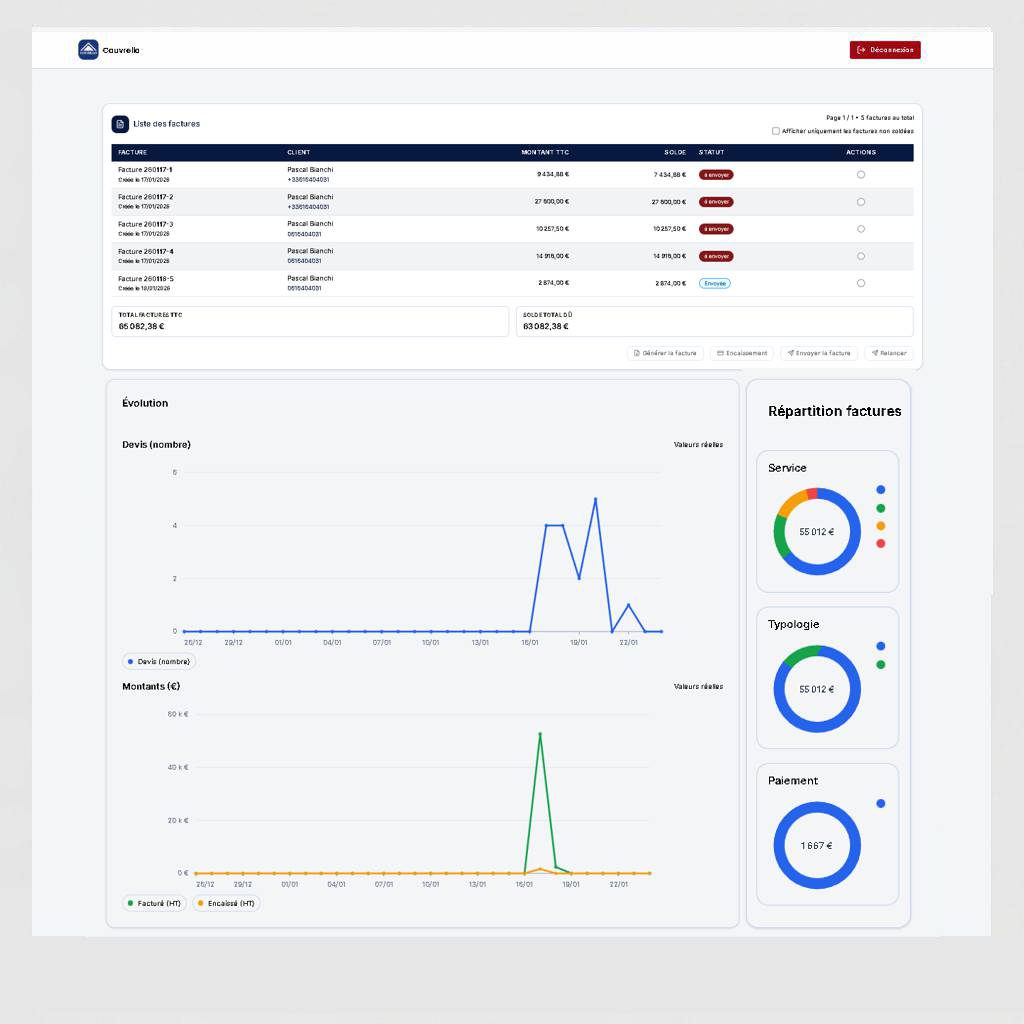The image size is (1024, 1024).
Task: Enable the show only unpaid invoices checkbox
Action: [x=776, y=131]
